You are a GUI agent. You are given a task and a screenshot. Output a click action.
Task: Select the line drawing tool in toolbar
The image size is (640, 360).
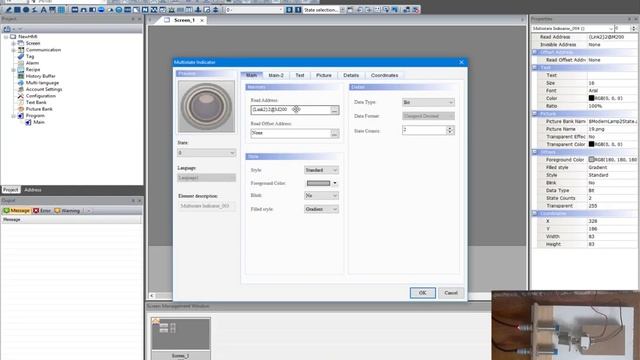tap(8, 9)
